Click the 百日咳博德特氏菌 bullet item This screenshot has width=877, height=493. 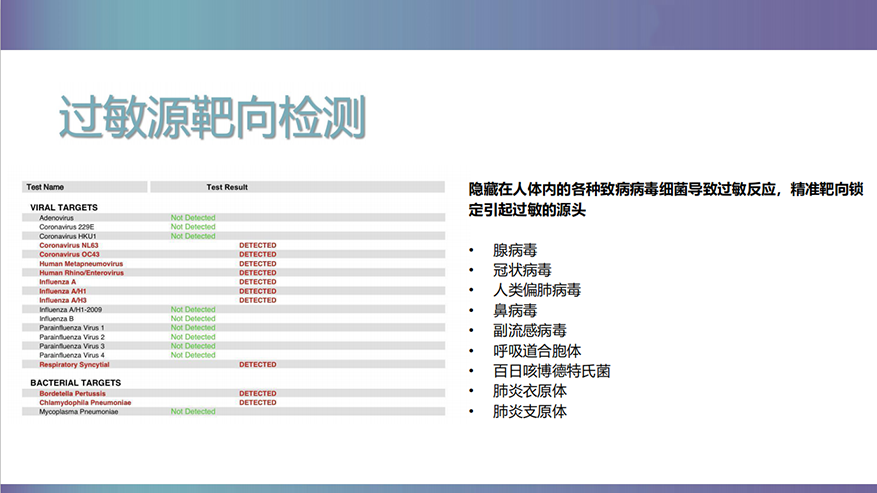551,371
